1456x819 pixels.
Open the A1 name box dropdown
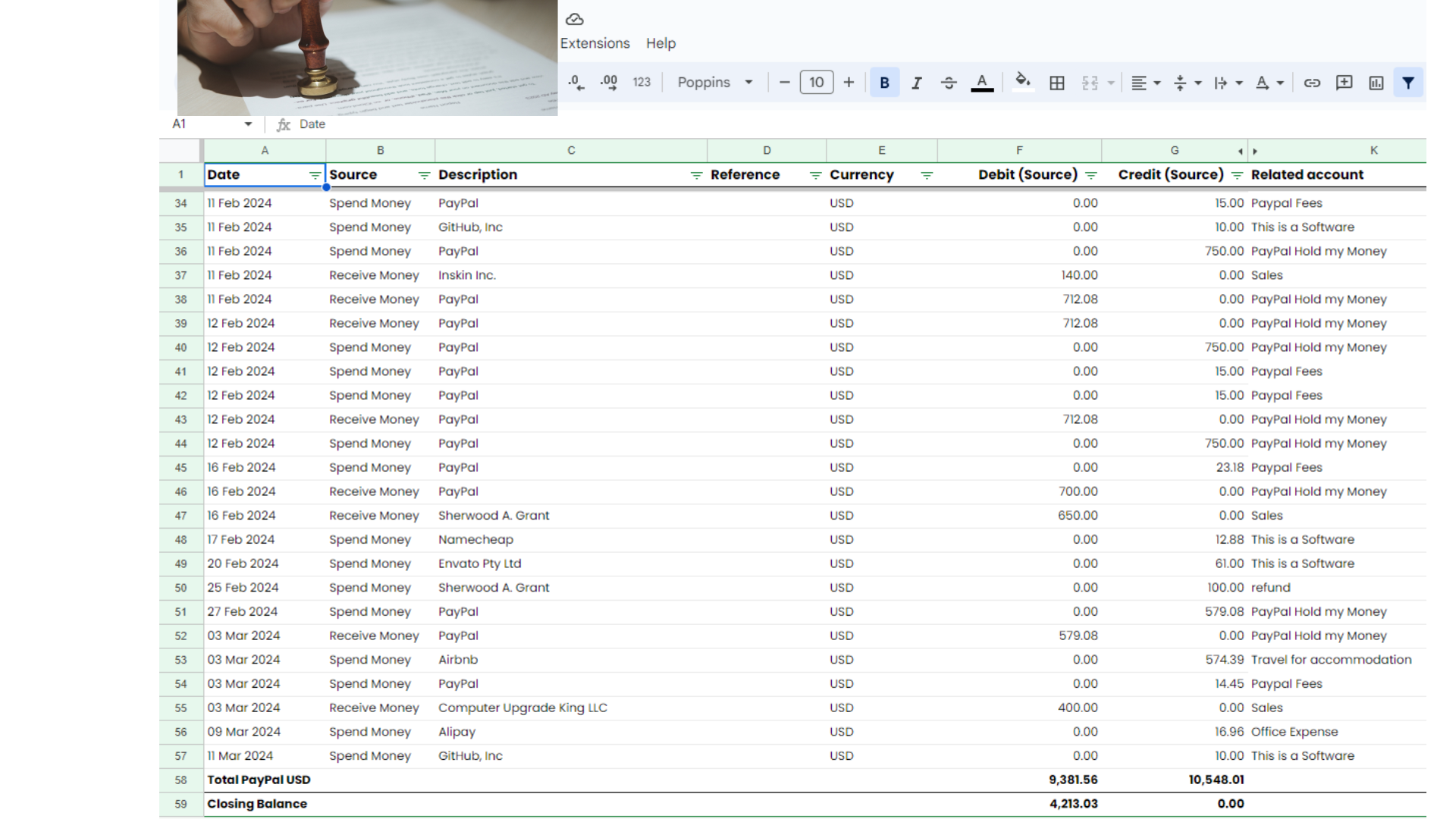pyautogui.click(x=248, y=124)
